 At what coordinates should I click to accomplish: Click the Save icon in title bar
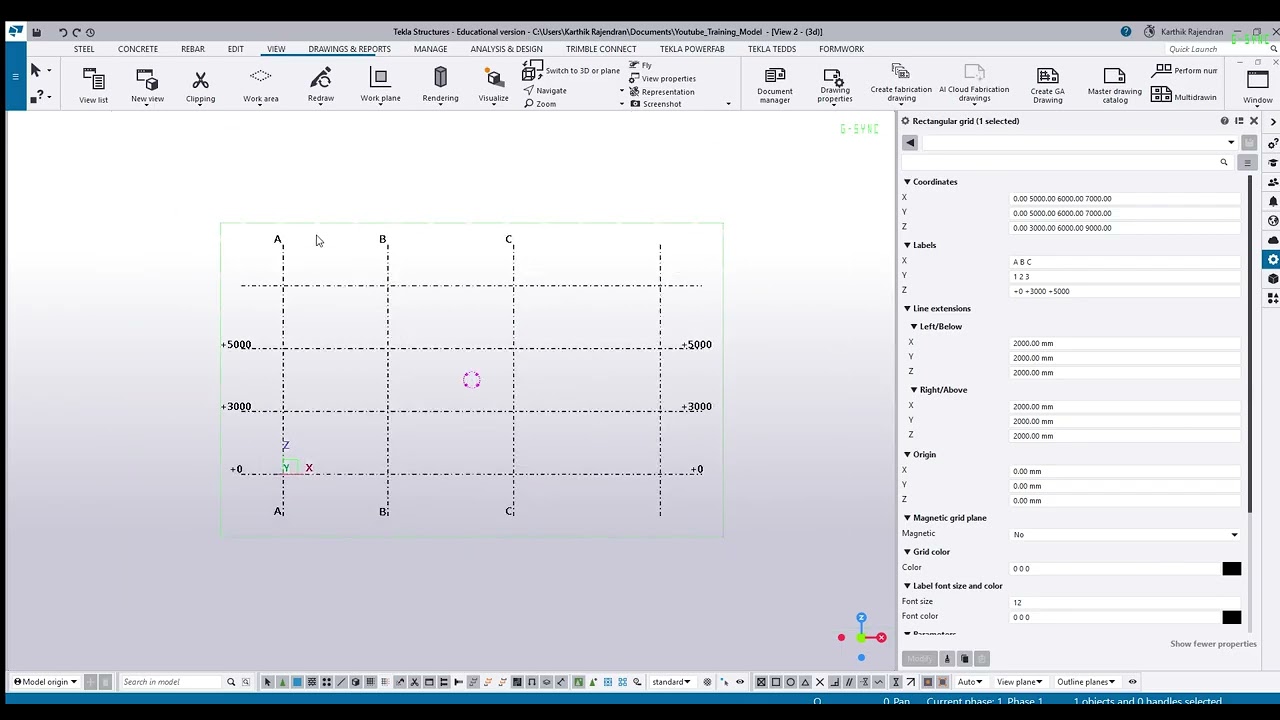click(x=38, y=32)
